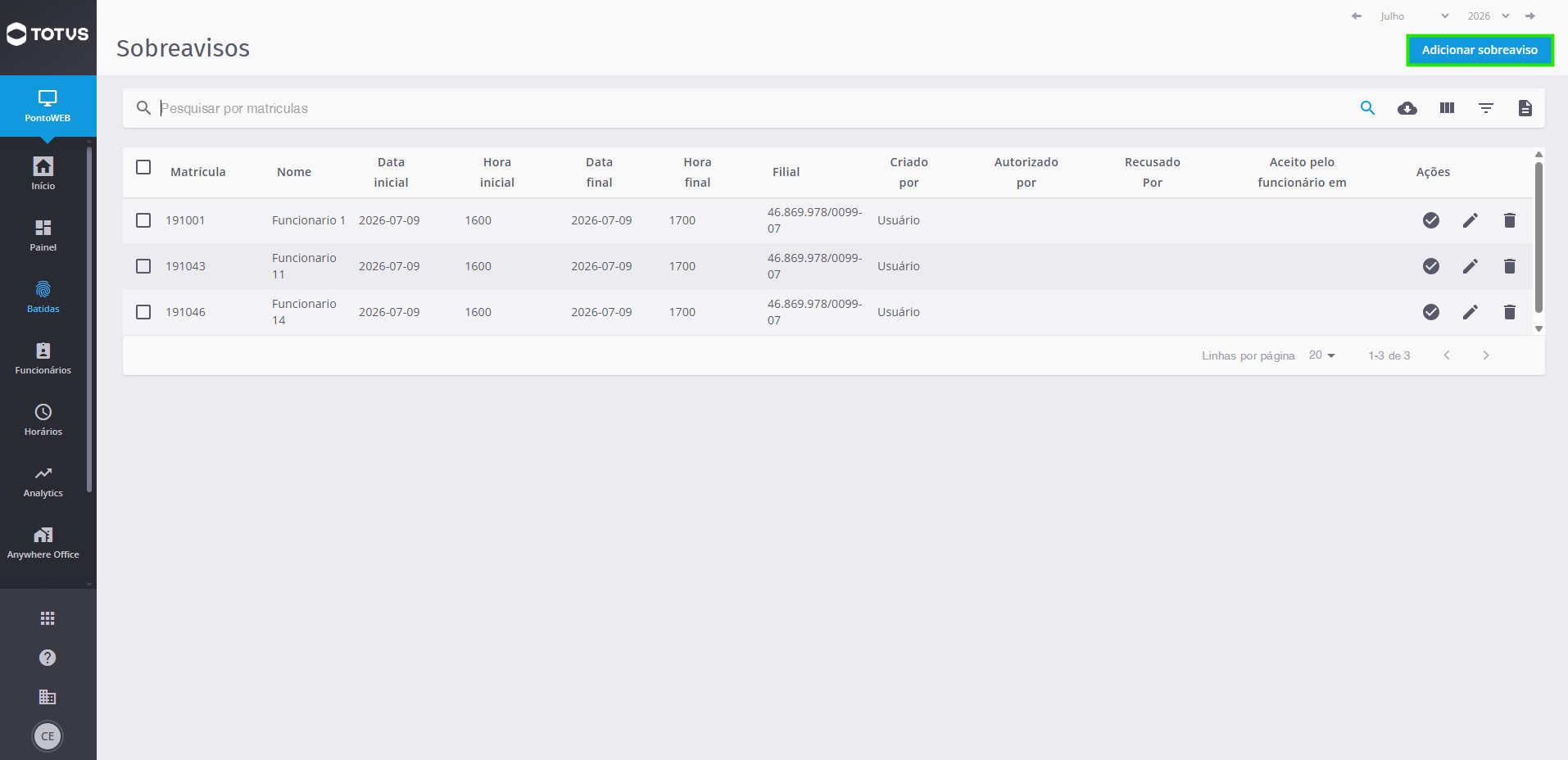Open the 2026 year dropdown
The width and height of the screenshot is (1568, 760).
coord(1488,16)
